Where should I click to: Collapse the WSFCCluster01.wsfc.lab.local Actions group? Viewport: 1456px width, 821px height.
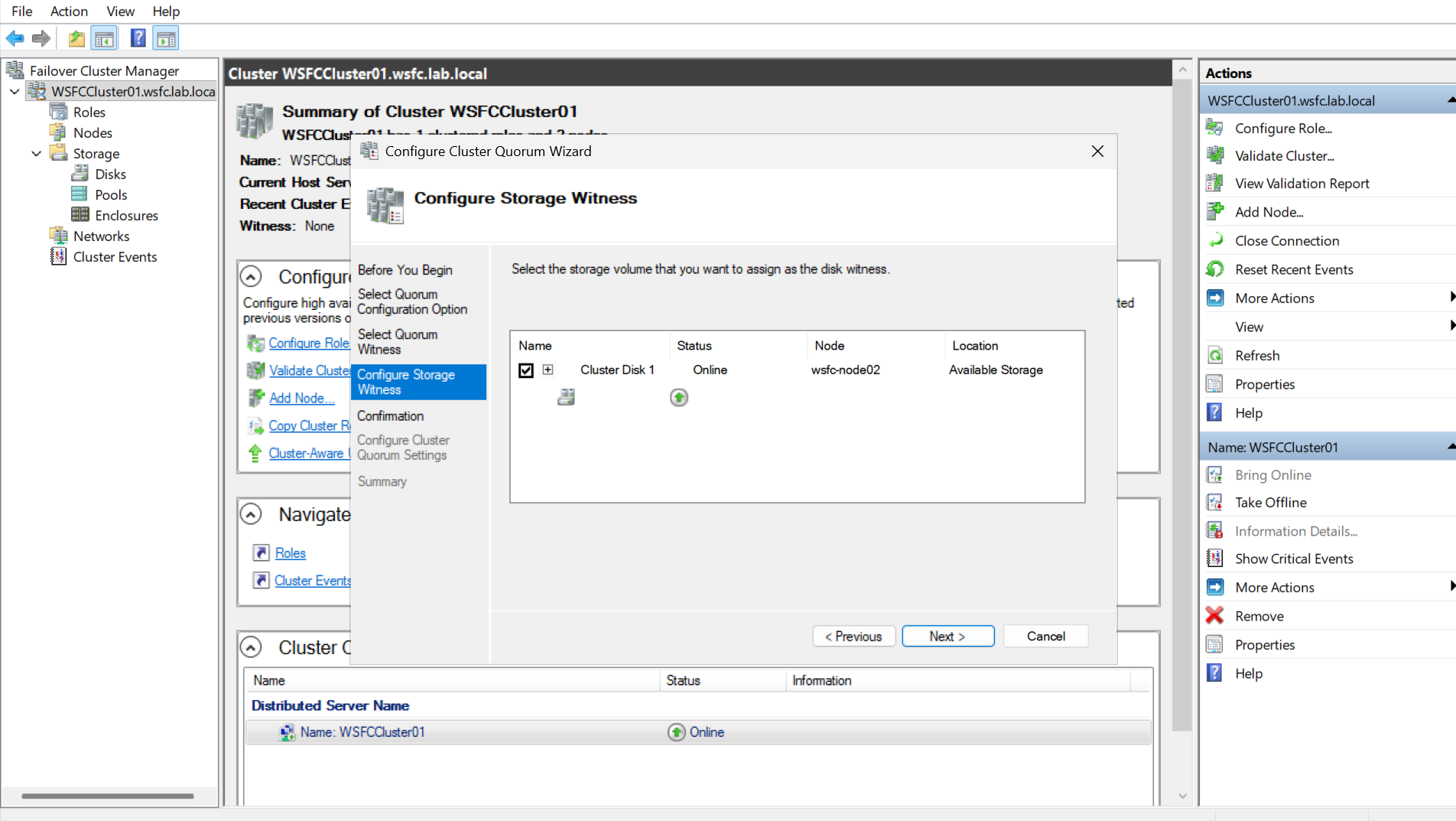point(1451,100)
